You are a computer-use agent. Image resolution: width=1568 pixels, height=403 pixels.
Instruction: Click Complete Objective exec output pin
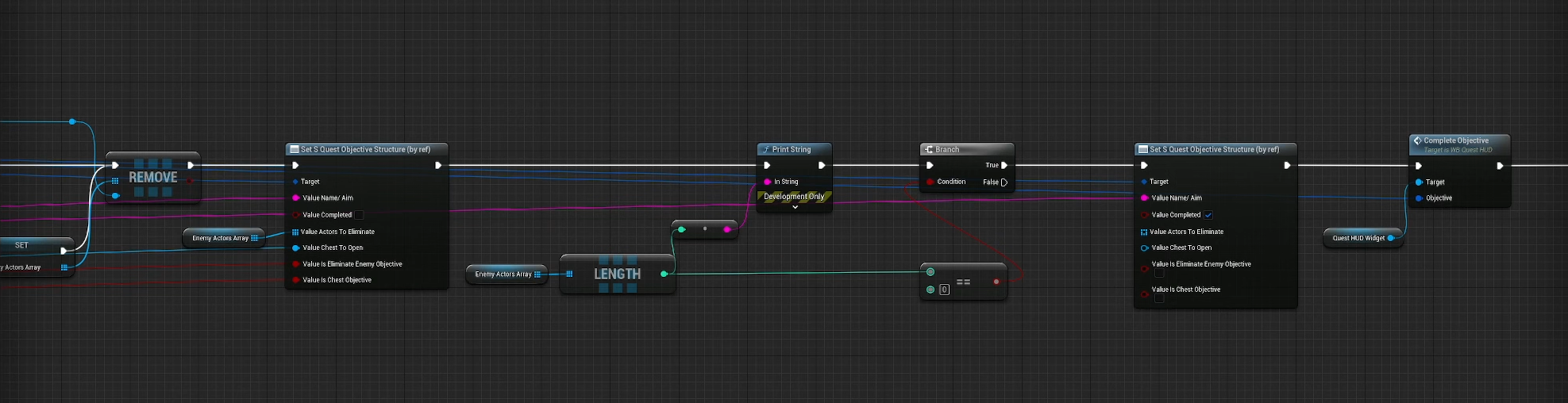tap(1500, 166)
